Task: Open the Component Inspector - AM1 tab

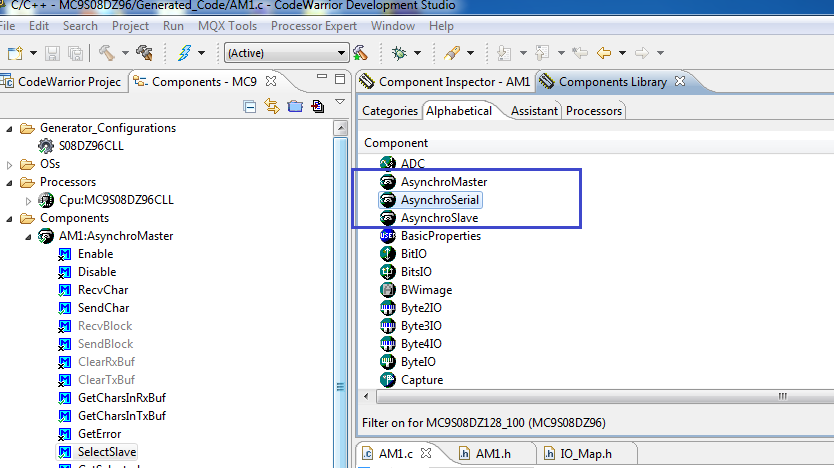Action: (x=445, y=82)
